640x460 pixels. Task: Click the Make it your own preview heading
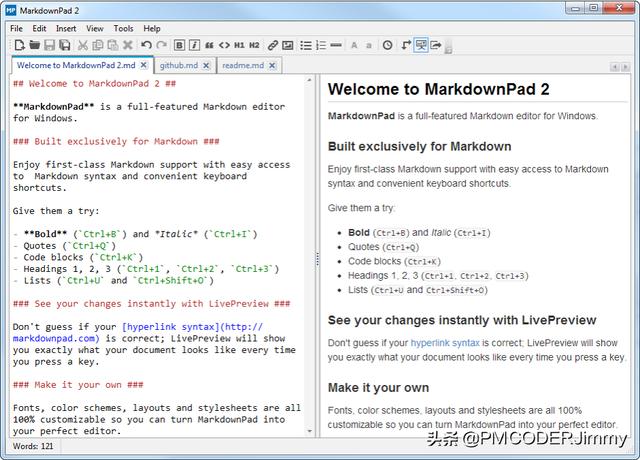pos(378,388)
